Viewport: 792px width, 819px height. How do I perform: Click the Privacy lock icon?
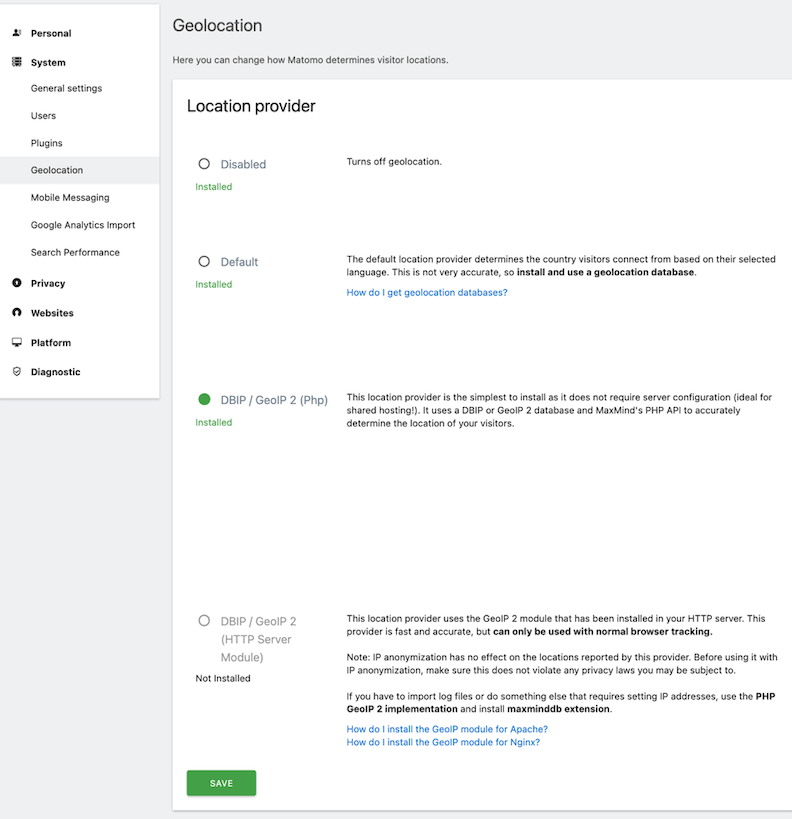click(16, 283)
